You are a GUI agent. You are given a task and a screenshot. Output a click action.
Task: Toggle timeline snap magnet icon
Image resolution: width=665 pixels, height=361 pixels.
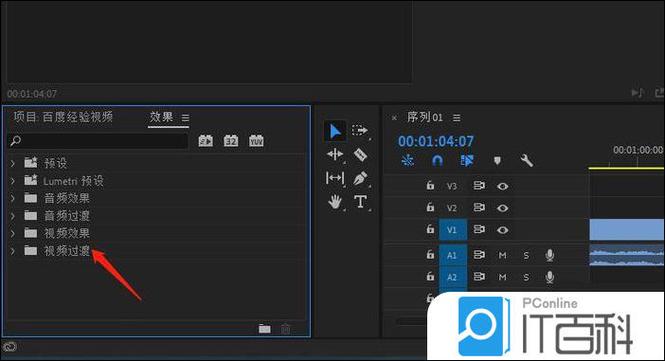point(437,161)
